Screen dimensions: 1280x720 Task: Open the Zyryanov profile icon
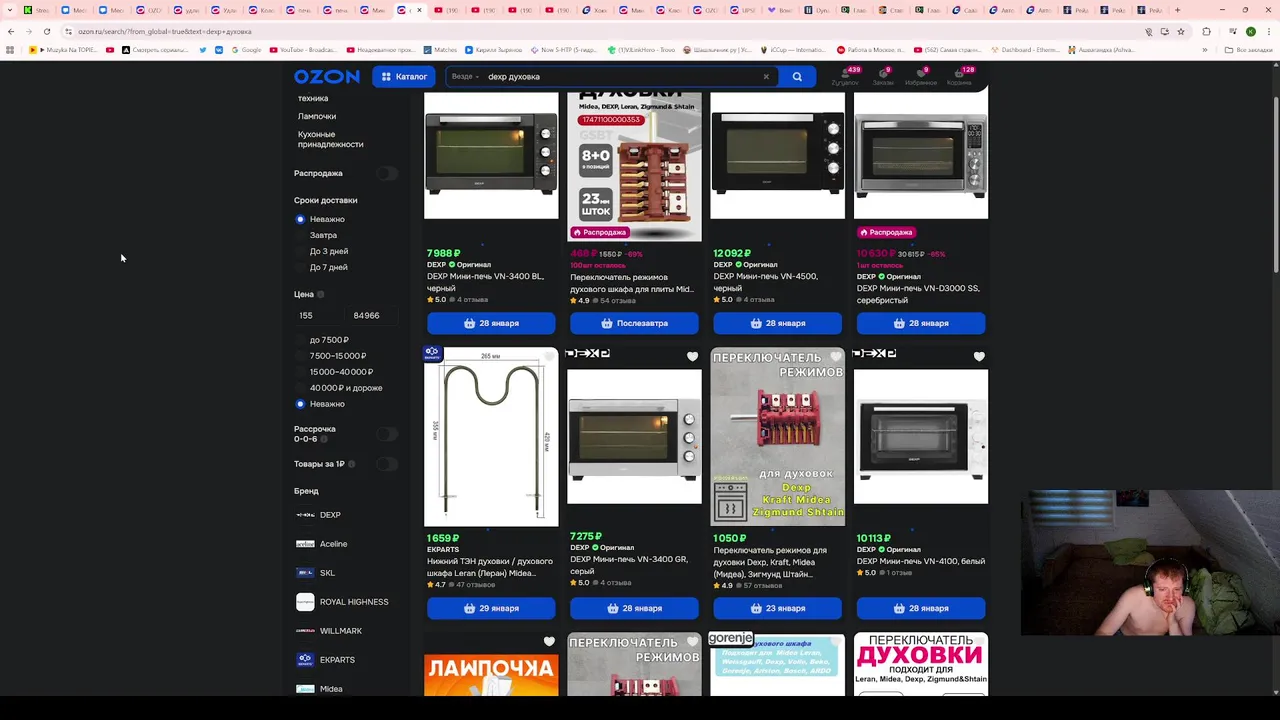click(845, 77)
